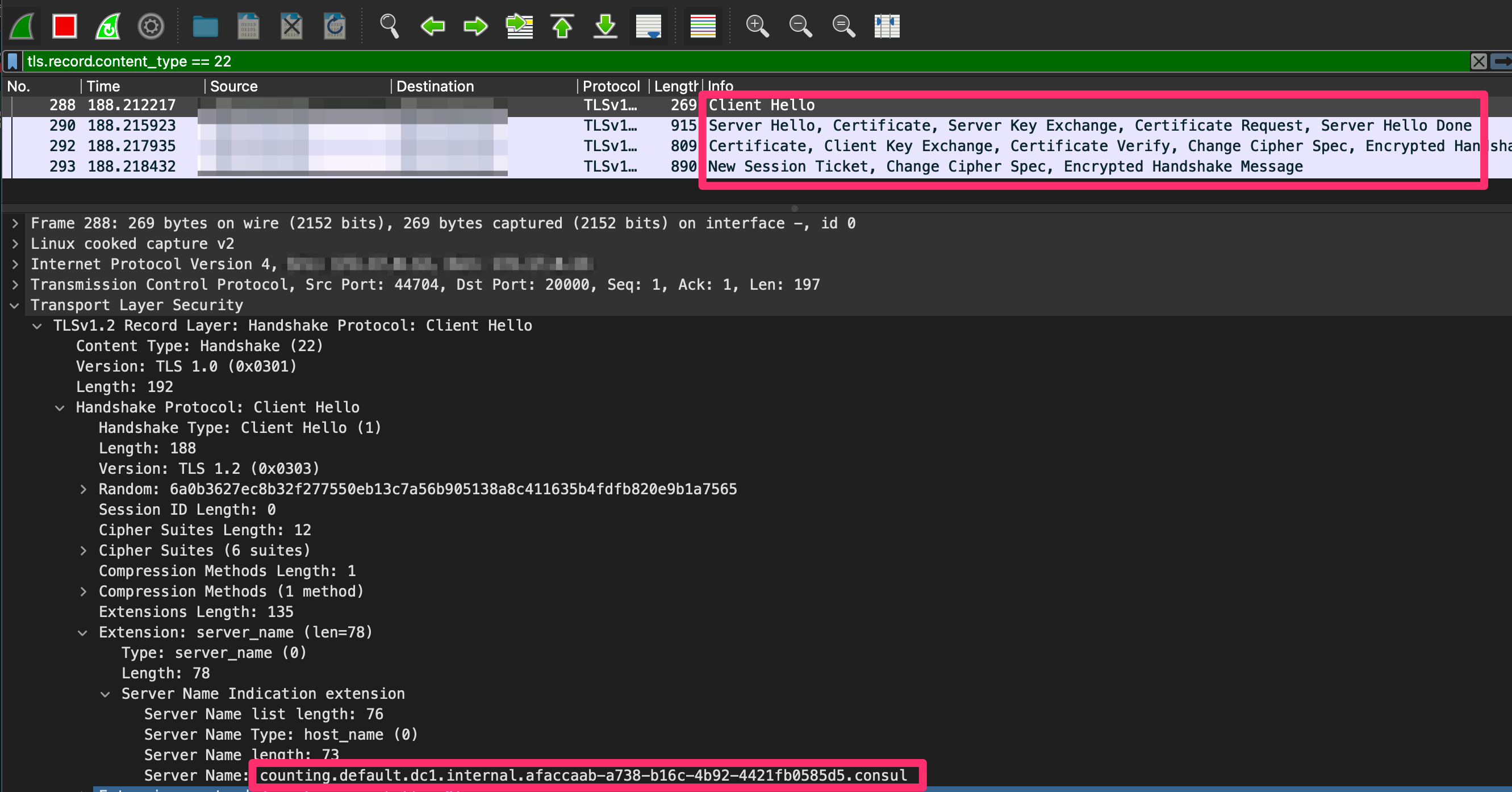
Task: Open capture options gear icon
Action: click(151, 27)
